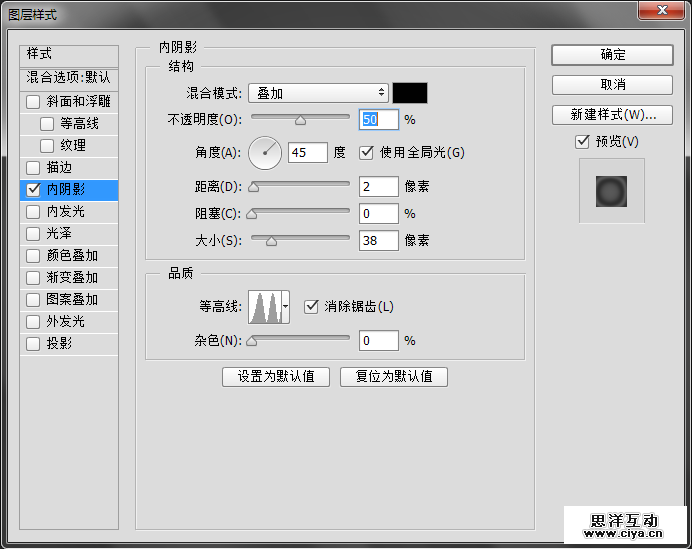Open the black shadow color swatch
The image size is (692, 549).
[410, 93]
